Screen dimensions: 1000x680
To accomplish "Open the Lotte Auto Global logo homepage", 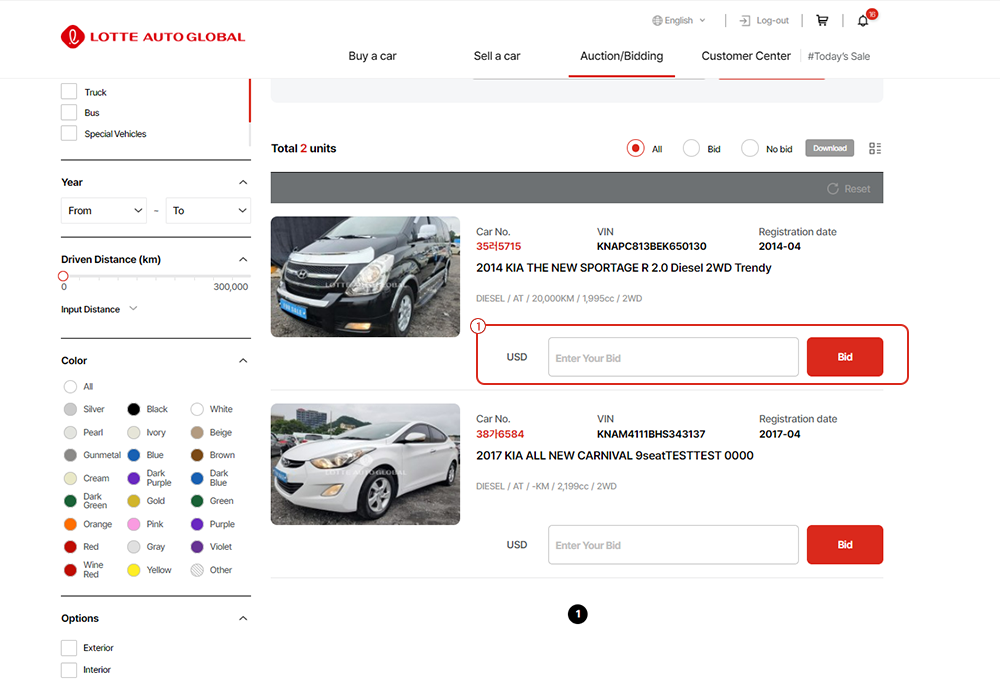I will coord(153,37).
